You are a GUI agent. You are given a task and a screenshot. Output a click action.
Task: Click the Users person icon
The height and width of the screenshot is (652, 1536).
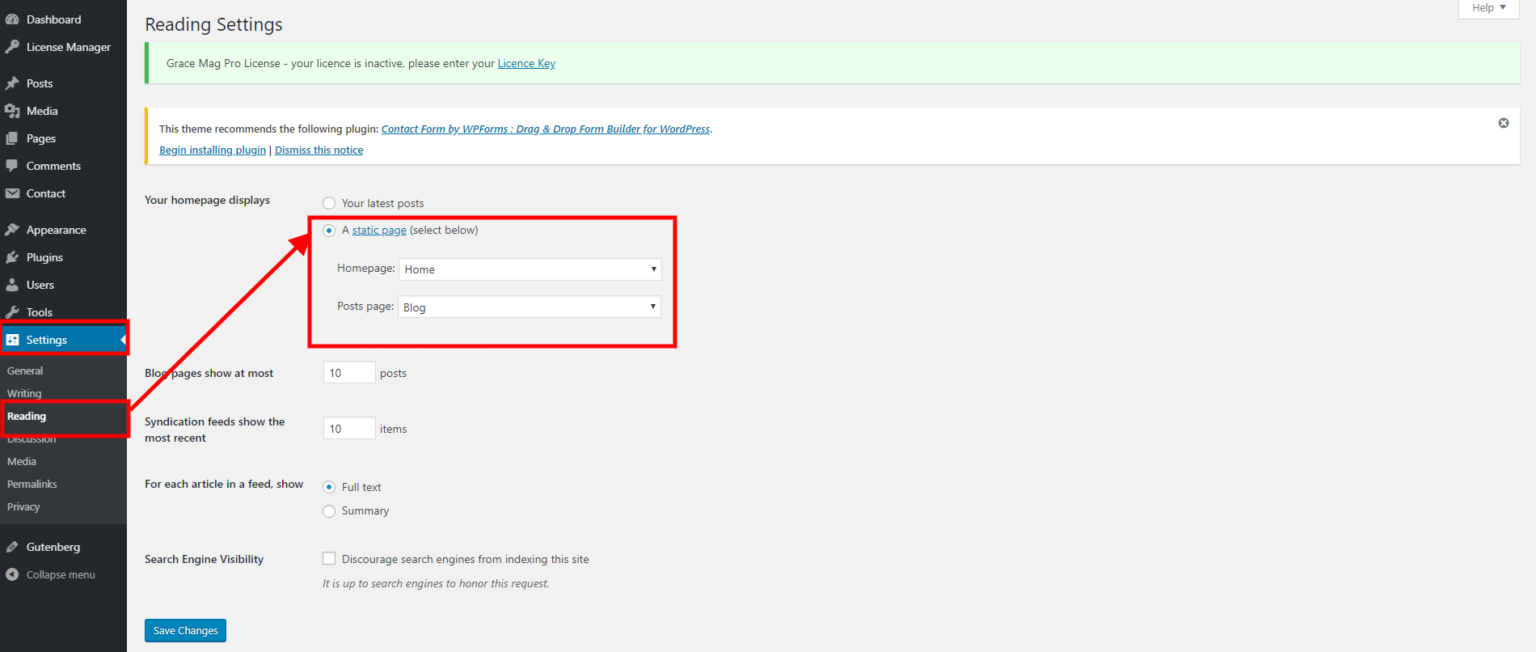(x=12, y=285)
